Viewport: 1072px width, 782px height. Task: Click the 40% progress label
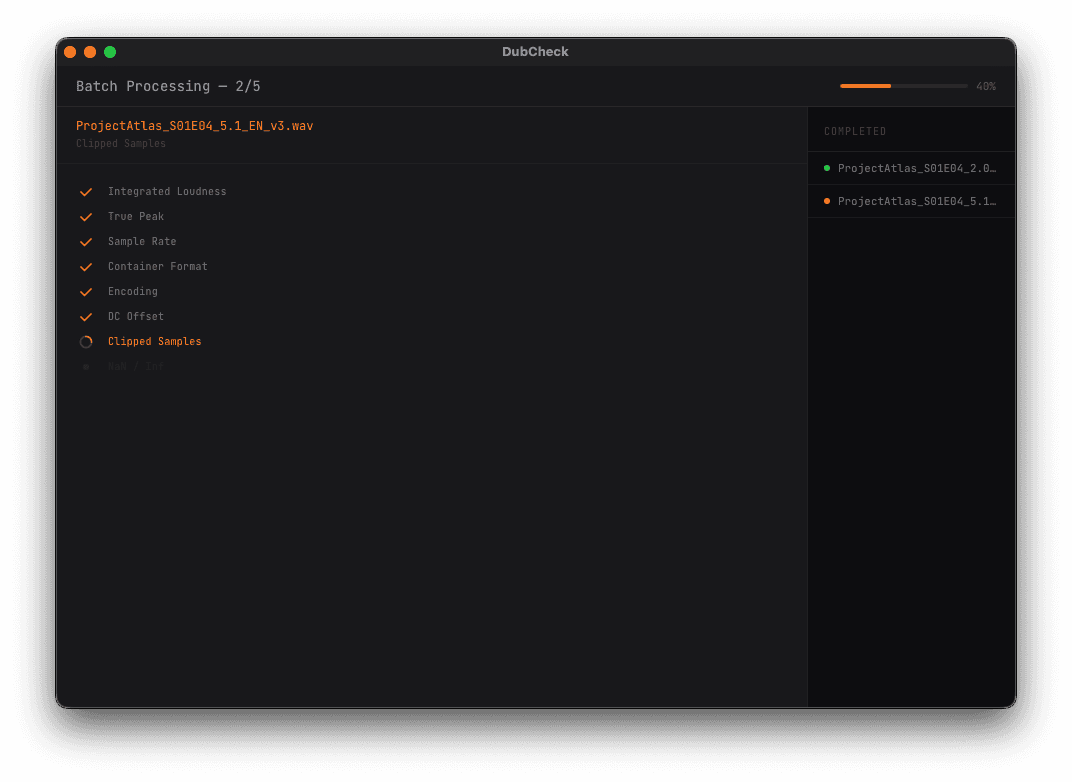click(x=986, y=86)
